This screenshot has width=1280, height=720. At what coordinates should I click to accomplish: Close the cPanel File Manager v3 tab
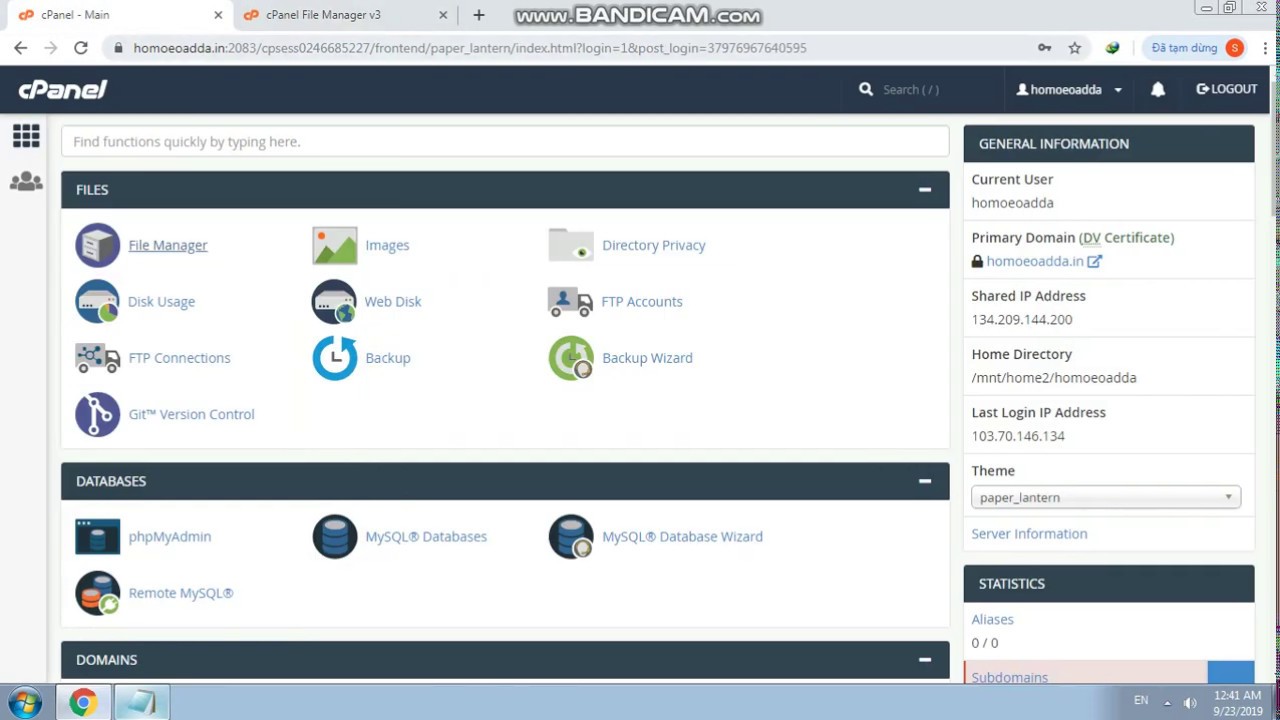coord(444,15)
